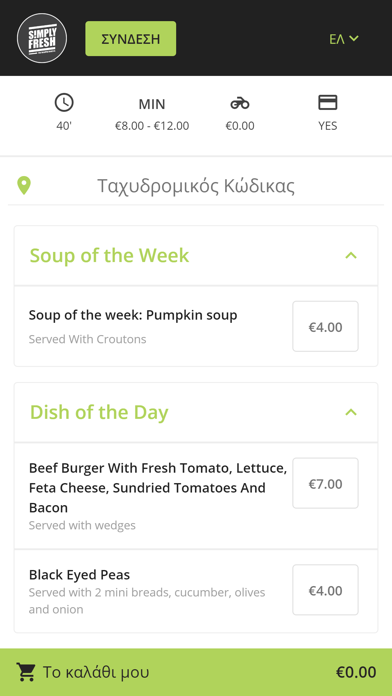Click the ΣΥΝΔΕΣΗ login button
Viewport: 392px width, 696px height.
point(131,39)
